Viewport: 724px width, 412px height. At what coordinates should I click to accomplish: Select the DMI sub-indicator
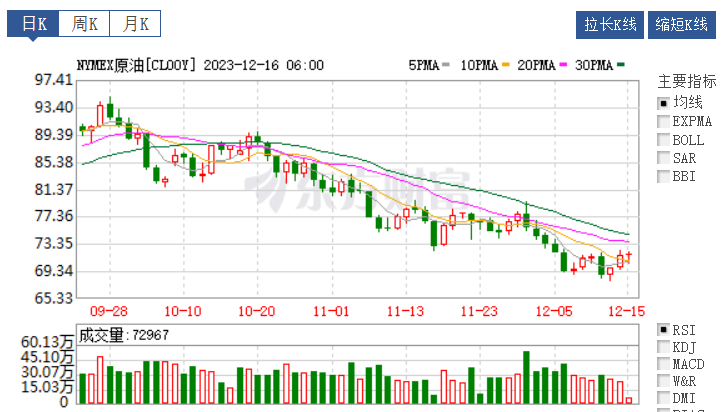(x=663, y=398)
